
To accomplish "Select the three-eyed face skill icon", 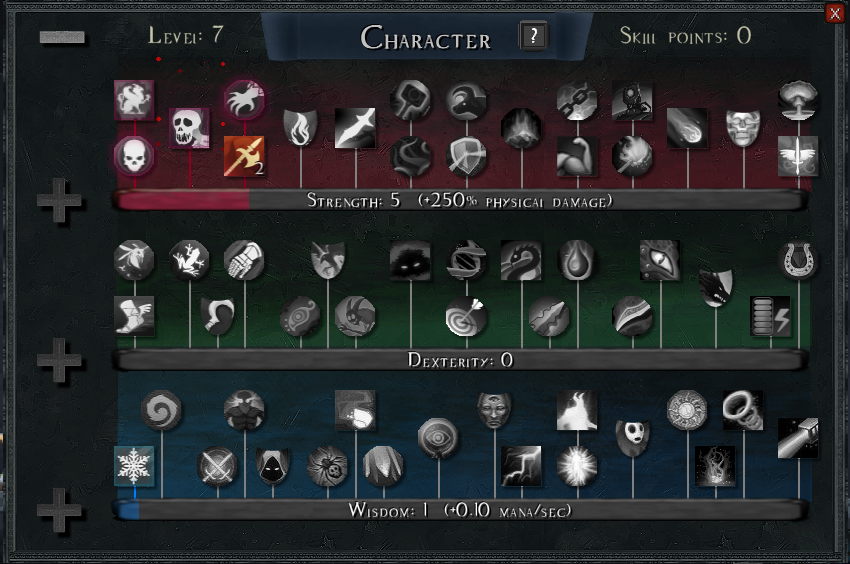I will point(494,410).
